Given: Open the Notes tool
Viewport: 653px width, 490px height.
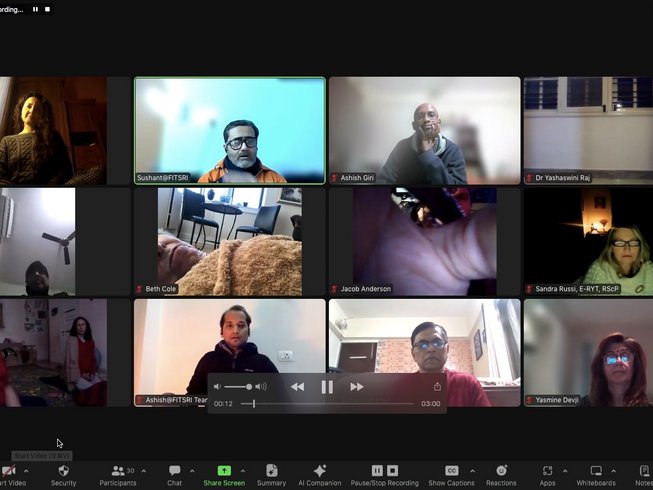Looking at the screenshot, I should [x=644, y=475].
